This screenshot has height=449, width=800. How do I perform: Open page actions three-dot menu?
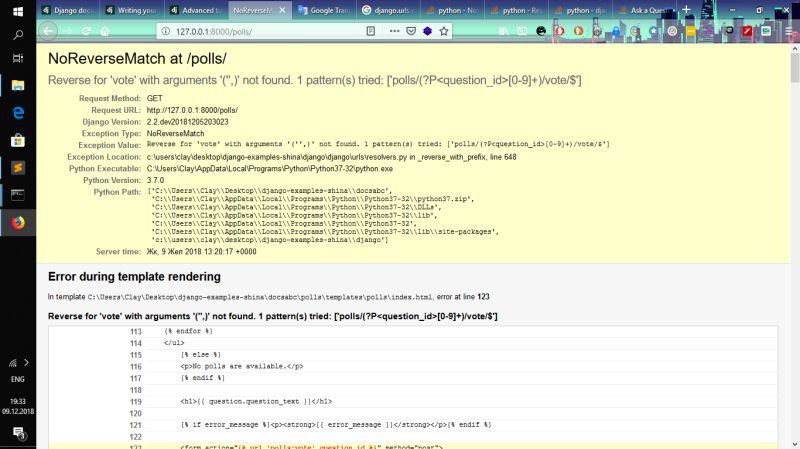[394, 31]
